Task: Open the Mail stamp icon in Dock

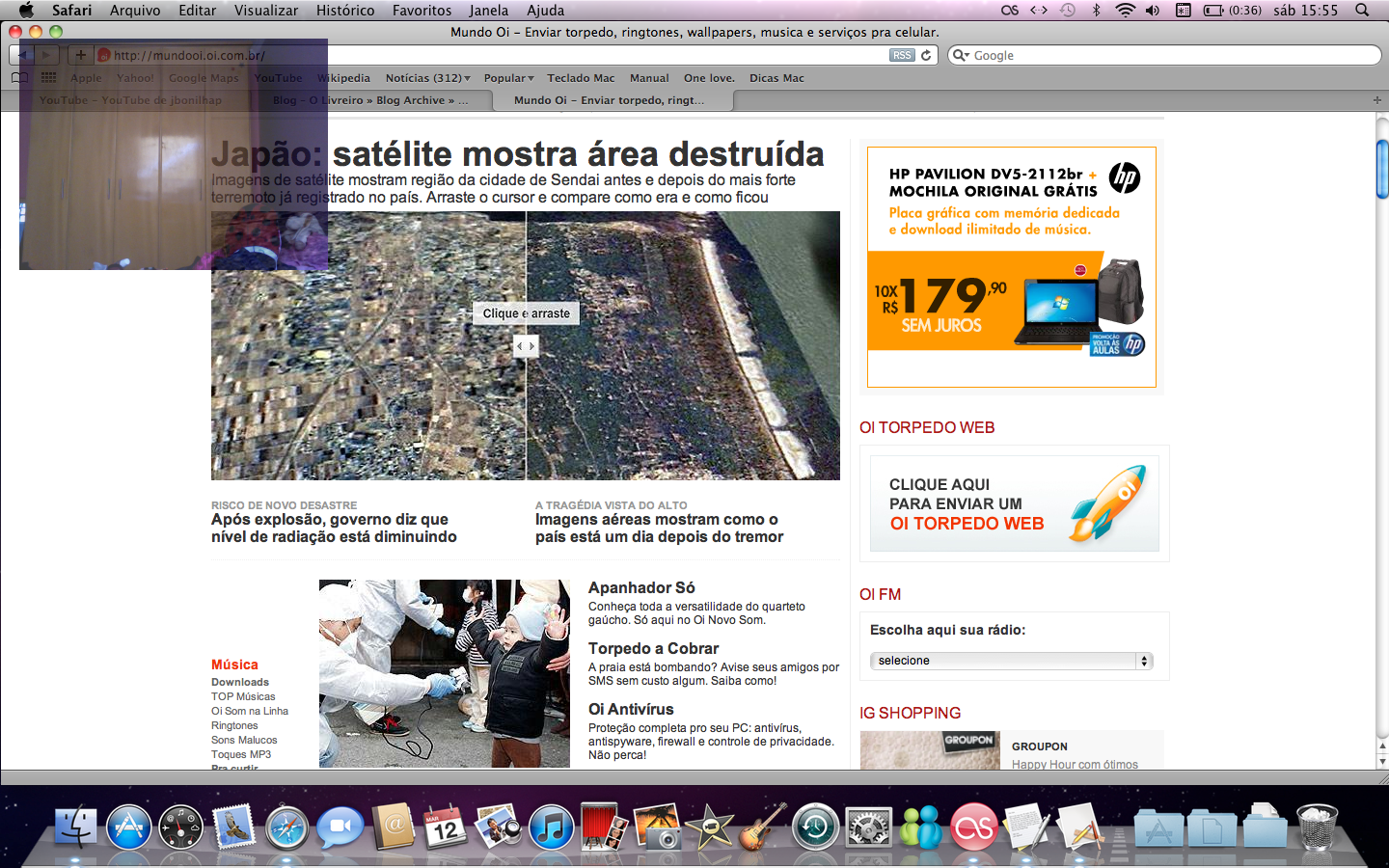Action: coord(234,827)
